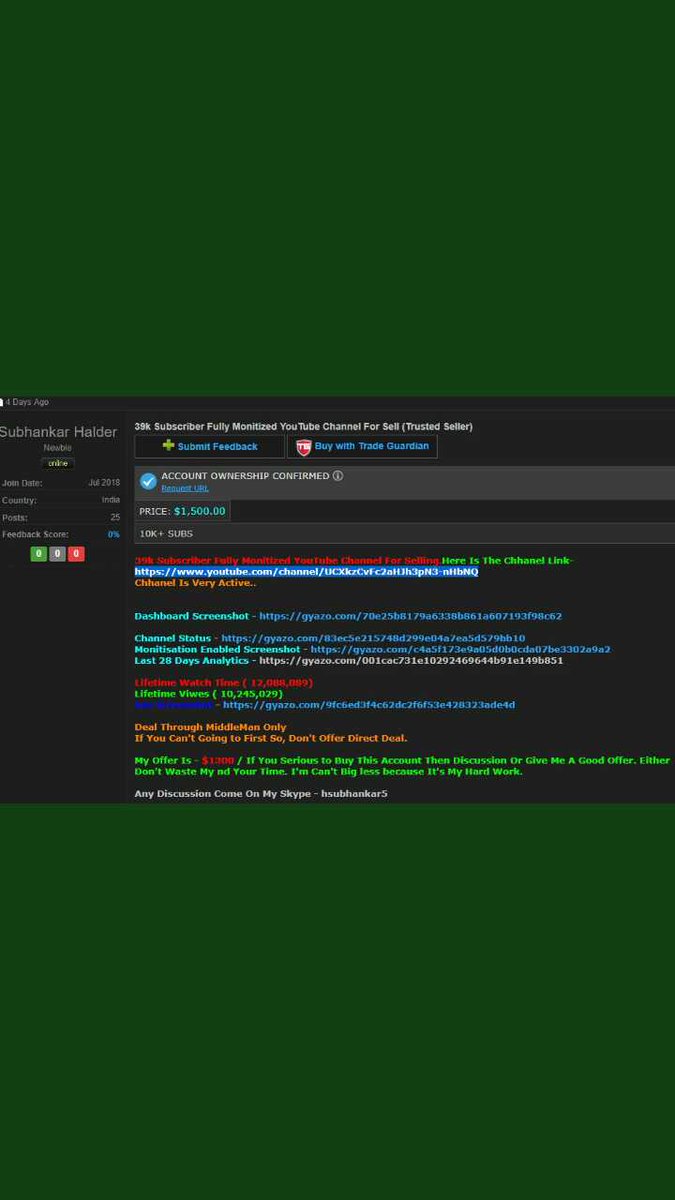Click the thread title '39k Subscriber Fully Monitized'
675x1200 pixels.
[303, 426]
